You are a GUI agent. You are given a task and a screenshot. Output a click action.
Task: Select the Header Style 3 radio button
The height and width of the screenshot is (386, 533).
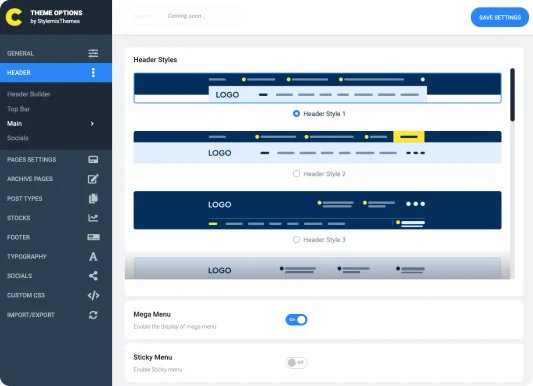[x=296, y=240]
